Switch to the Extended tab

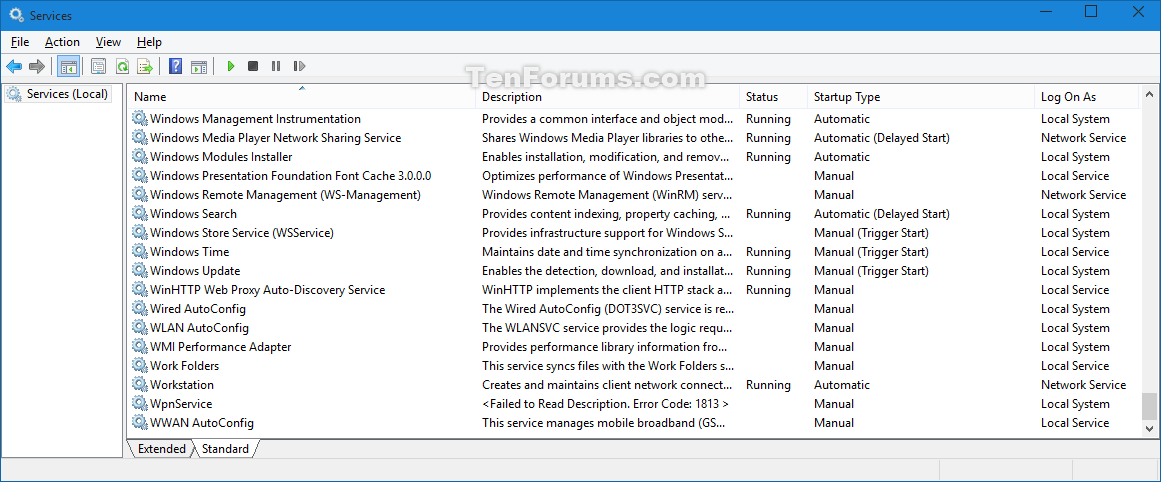(x=161, y=449)
